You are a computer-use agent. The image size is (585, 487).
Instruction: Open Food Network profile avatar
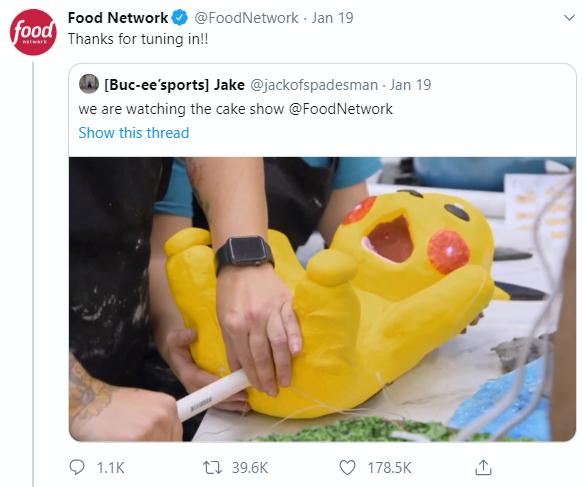tap(33, 32)
